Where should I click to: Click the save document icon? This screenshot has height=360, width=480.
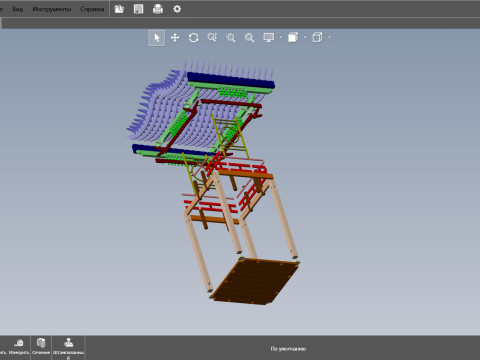138,9
